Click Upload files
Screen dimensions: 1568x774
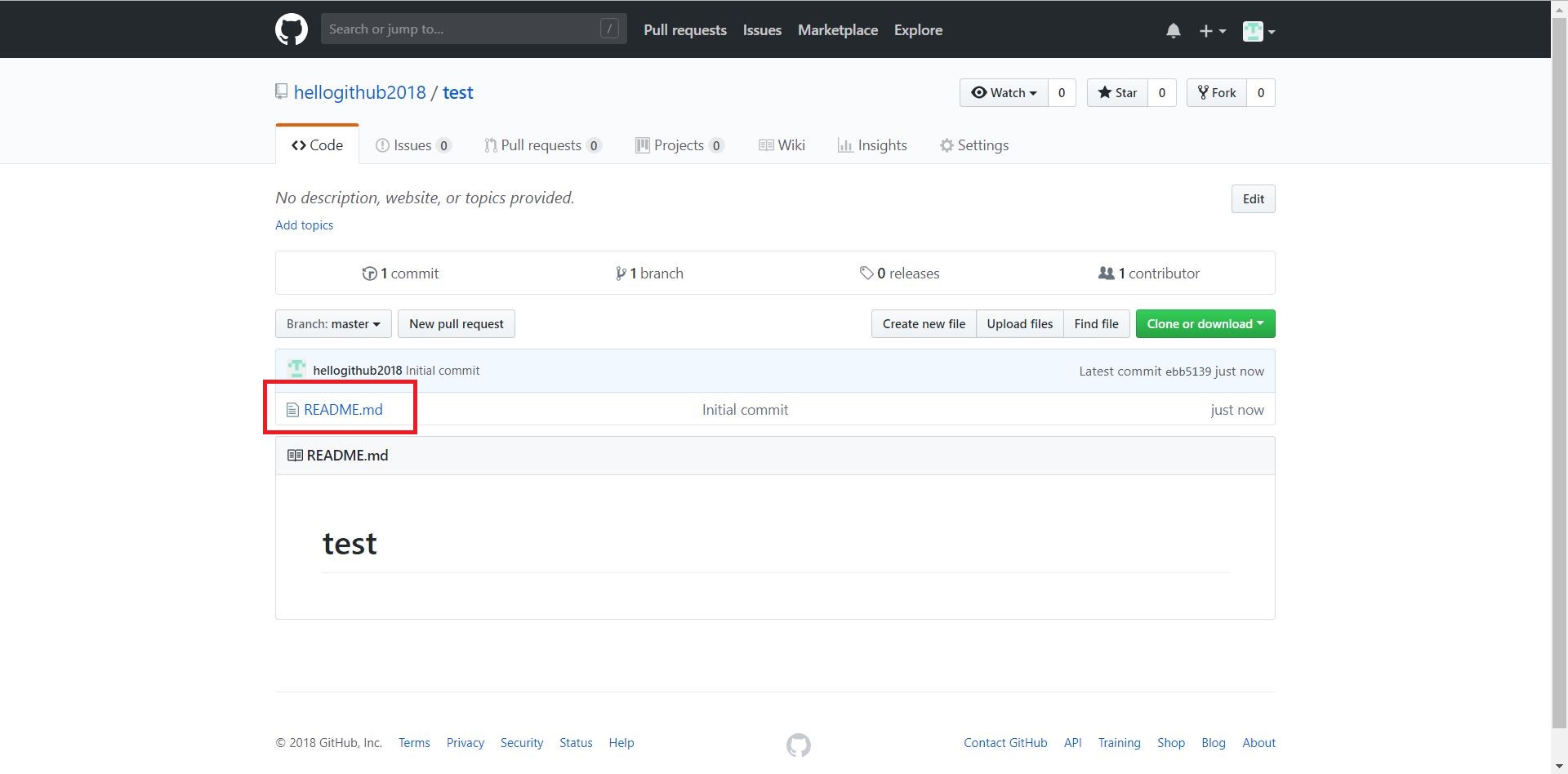(1019, 324)
